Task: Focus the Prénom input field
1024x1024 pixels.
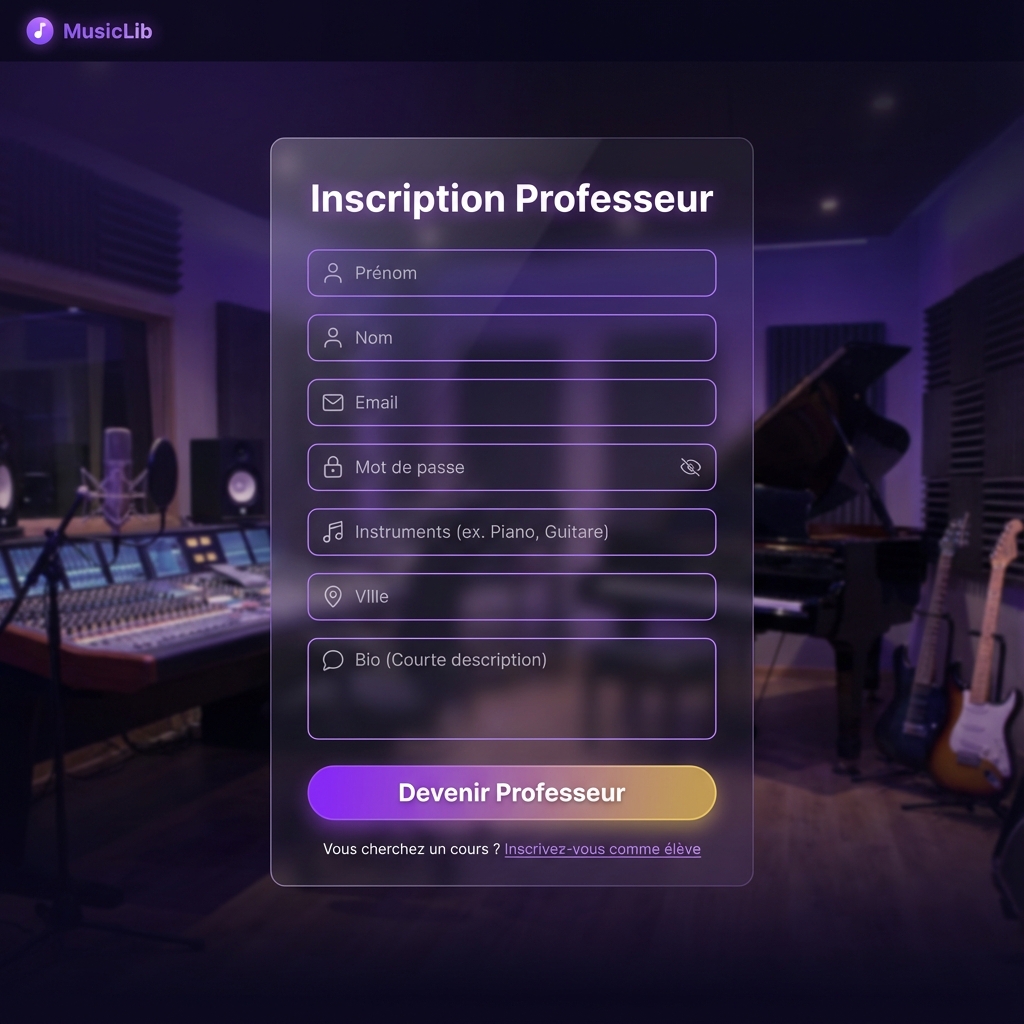Action: click(511, 273)
